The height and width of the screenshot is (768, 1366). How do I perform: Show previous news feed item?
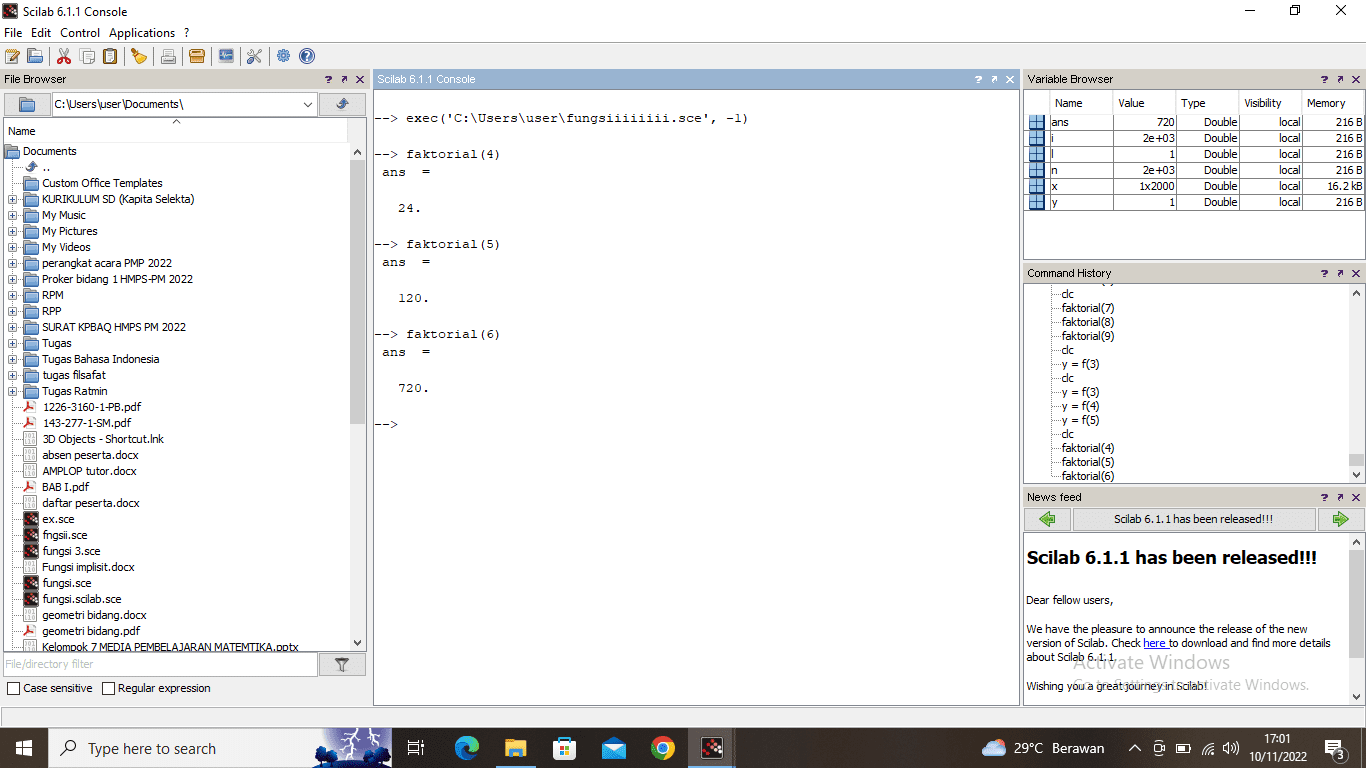pos(1047,519)
